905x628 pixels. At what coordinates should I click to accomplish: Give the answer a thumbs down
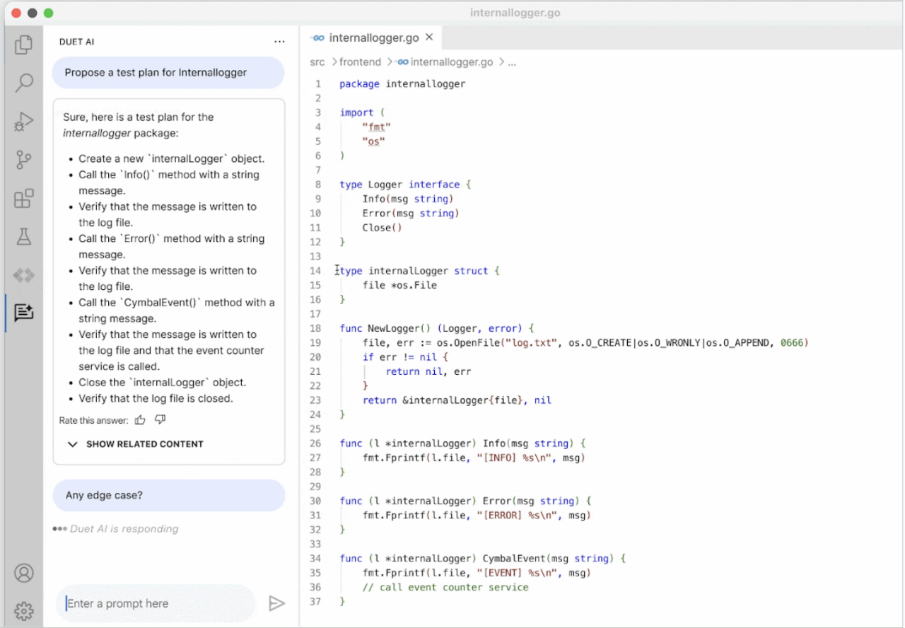click(160, 420)
